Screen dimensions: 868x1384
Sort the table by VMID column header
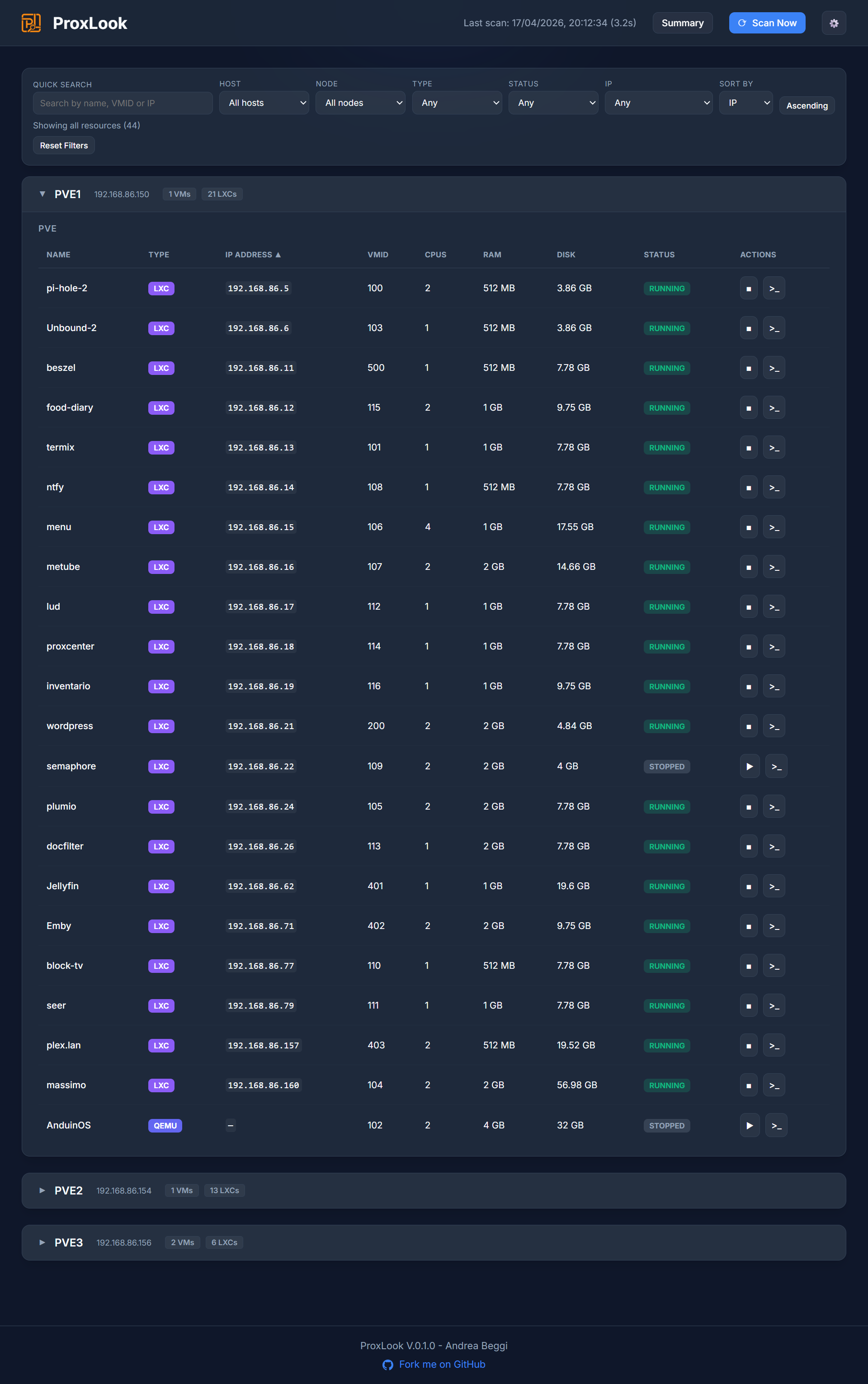(x=378, y=254)
